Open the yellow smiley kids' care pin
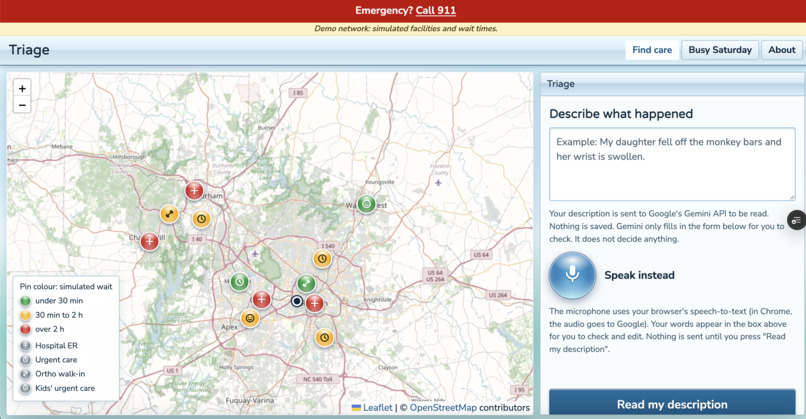Viewport: 806px width, 419px height. [x=250, y=318]
